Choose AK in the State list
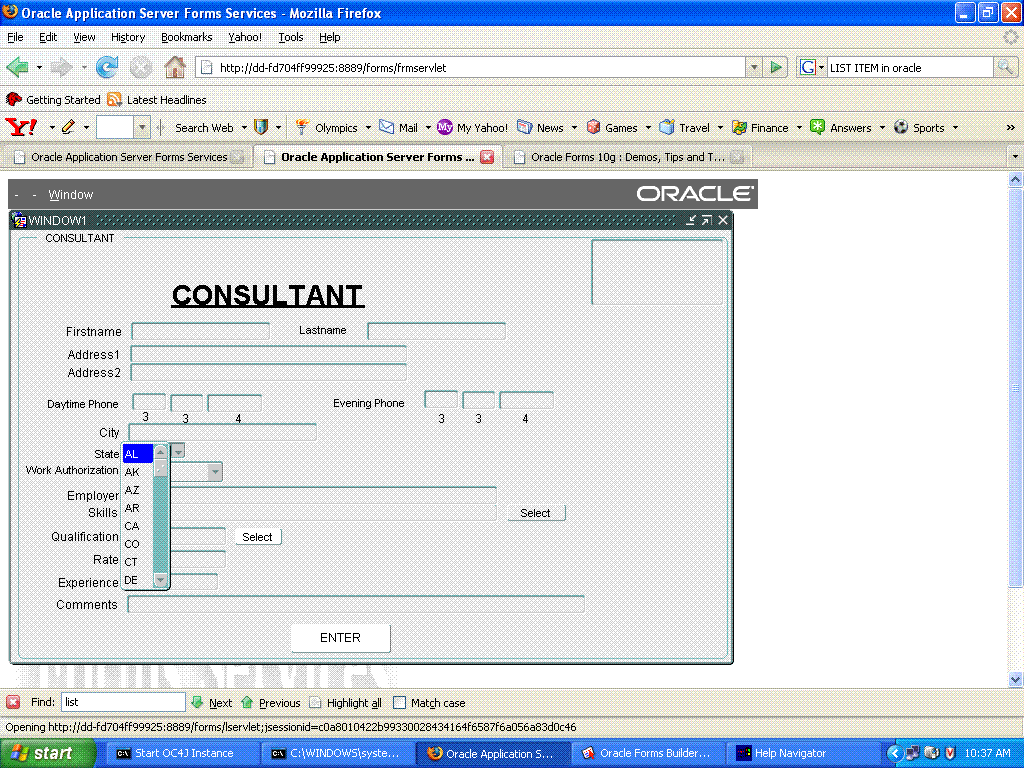Viewport: 1024px width, 768px height. point(137,472)
